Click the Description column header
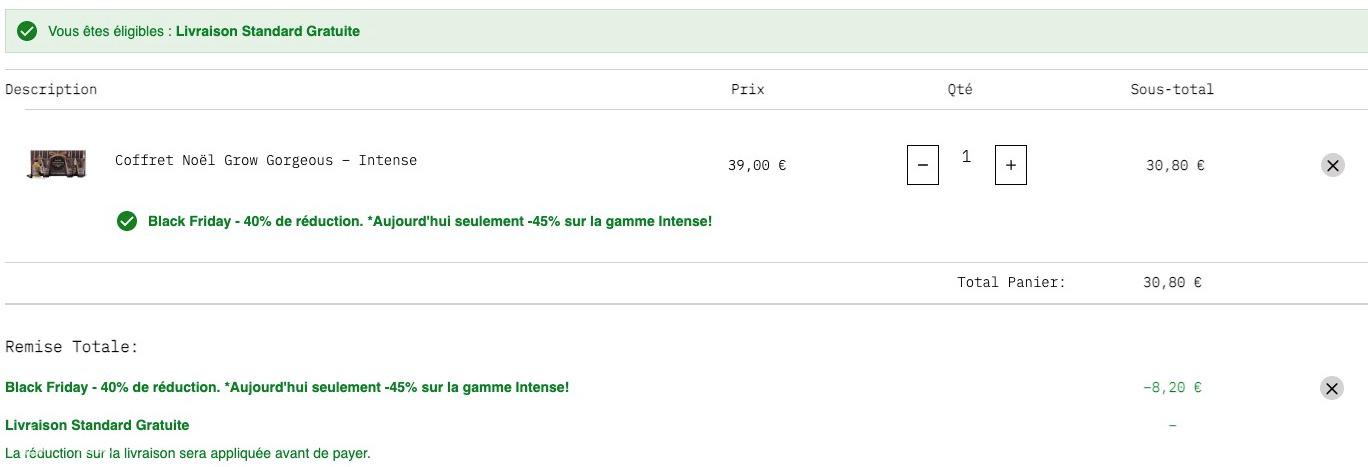This screenshot has width=1368, height=467. point(51,89)
